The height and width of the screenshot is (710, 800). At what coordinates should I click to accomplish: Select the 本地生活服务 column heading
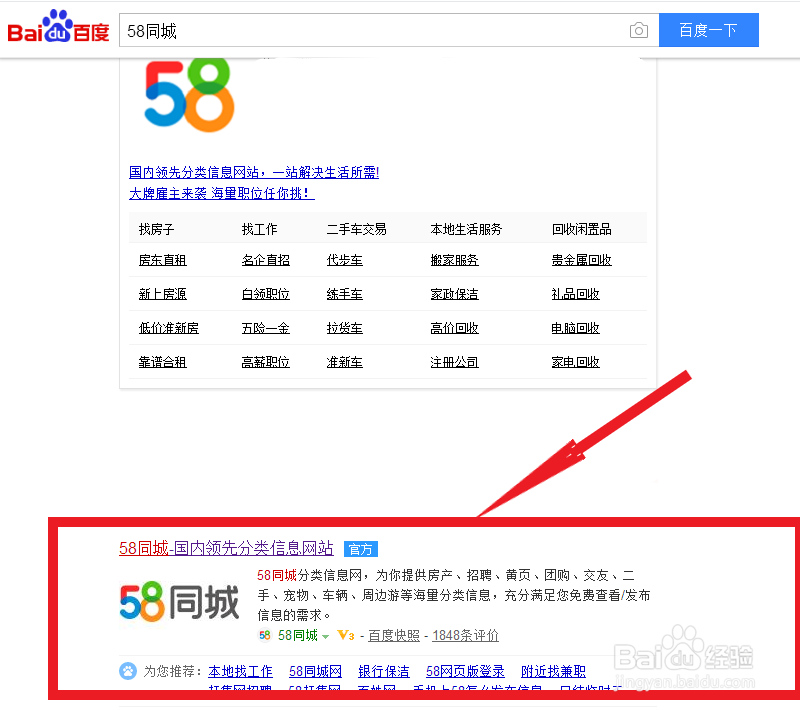tap(466, 230)
